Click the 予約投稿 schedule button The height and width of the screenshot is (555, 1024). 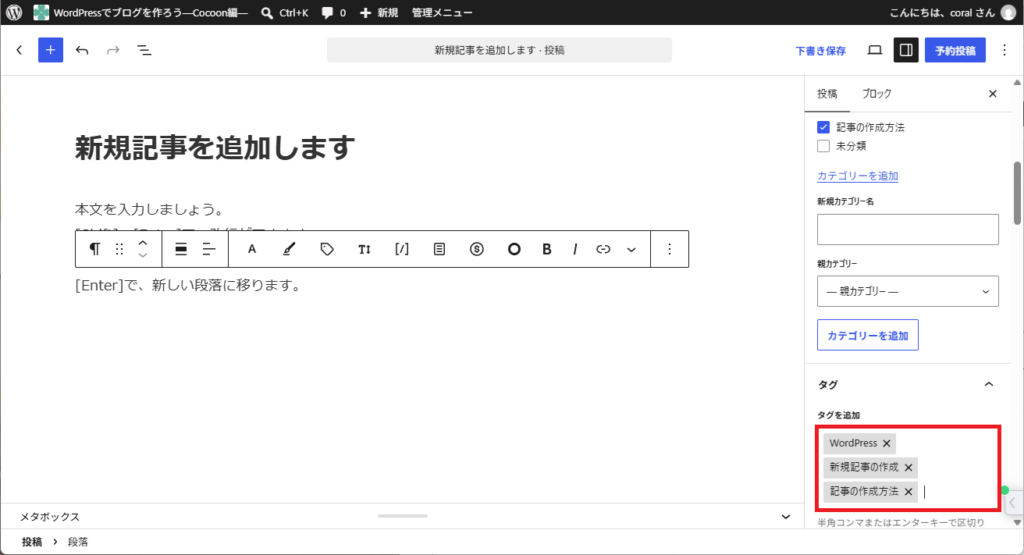point(955,50)
